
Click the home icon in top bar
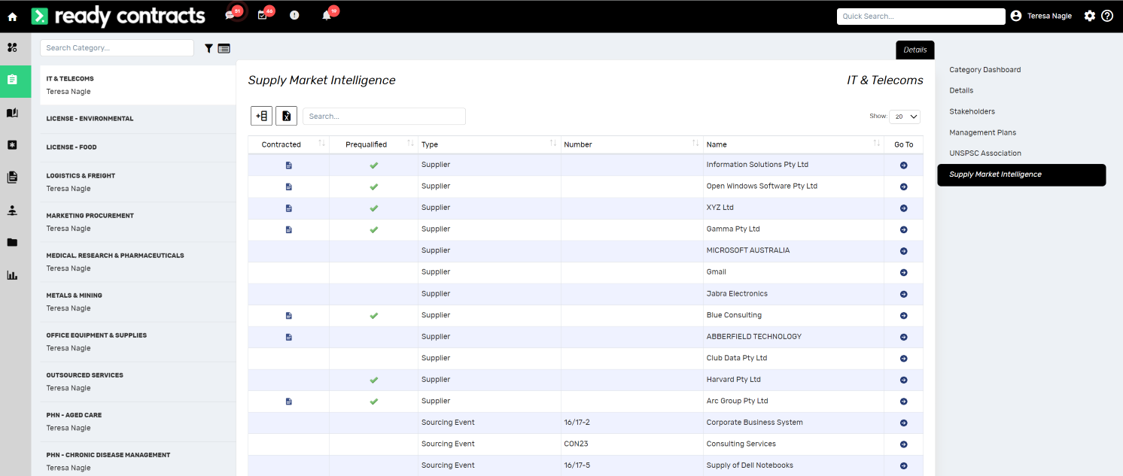click(12, 16)
